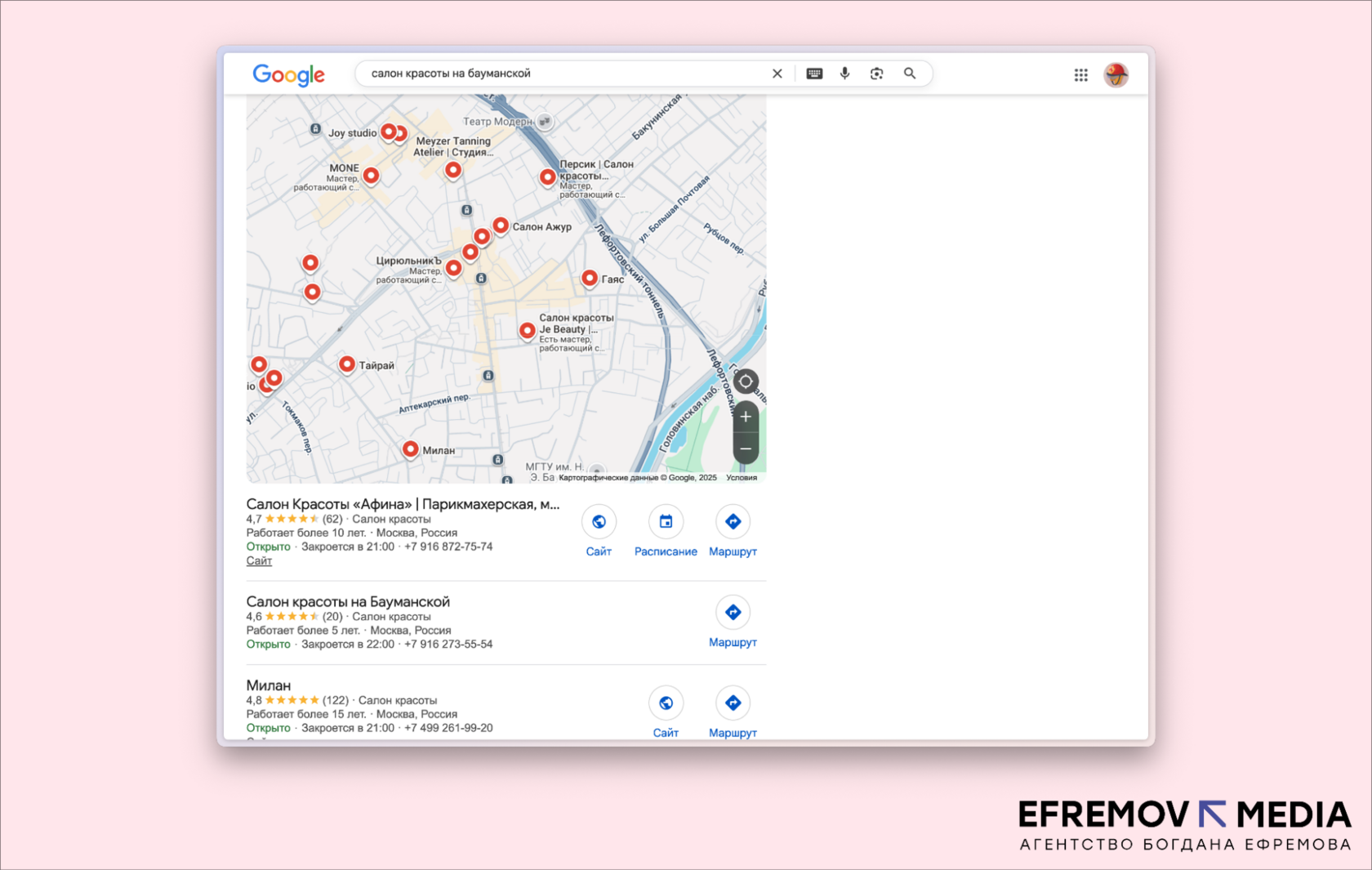Click the Рубцов пер. street label
This screenshot has height=870, width=1372.
point(724,239)
